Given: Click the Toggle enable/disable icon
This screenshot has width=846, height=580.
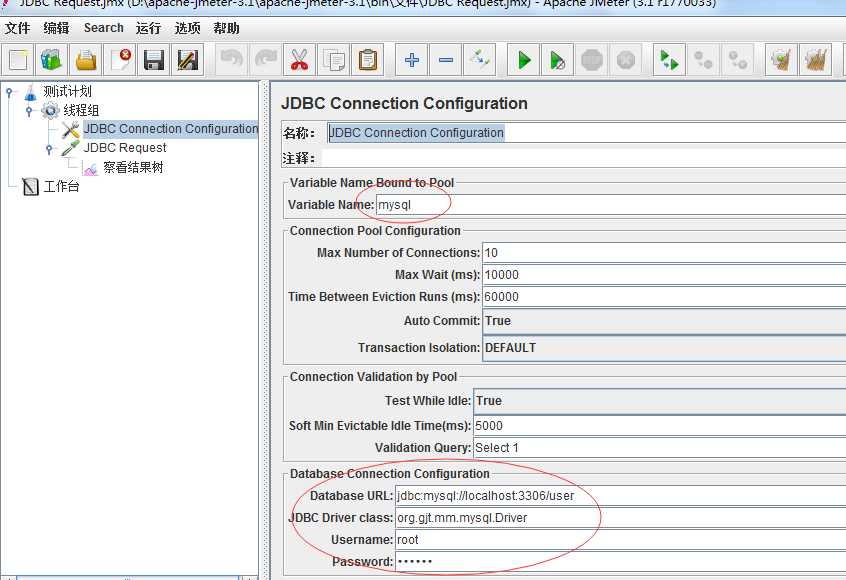Looking at the screenshot, I should [x=480, y=60].
